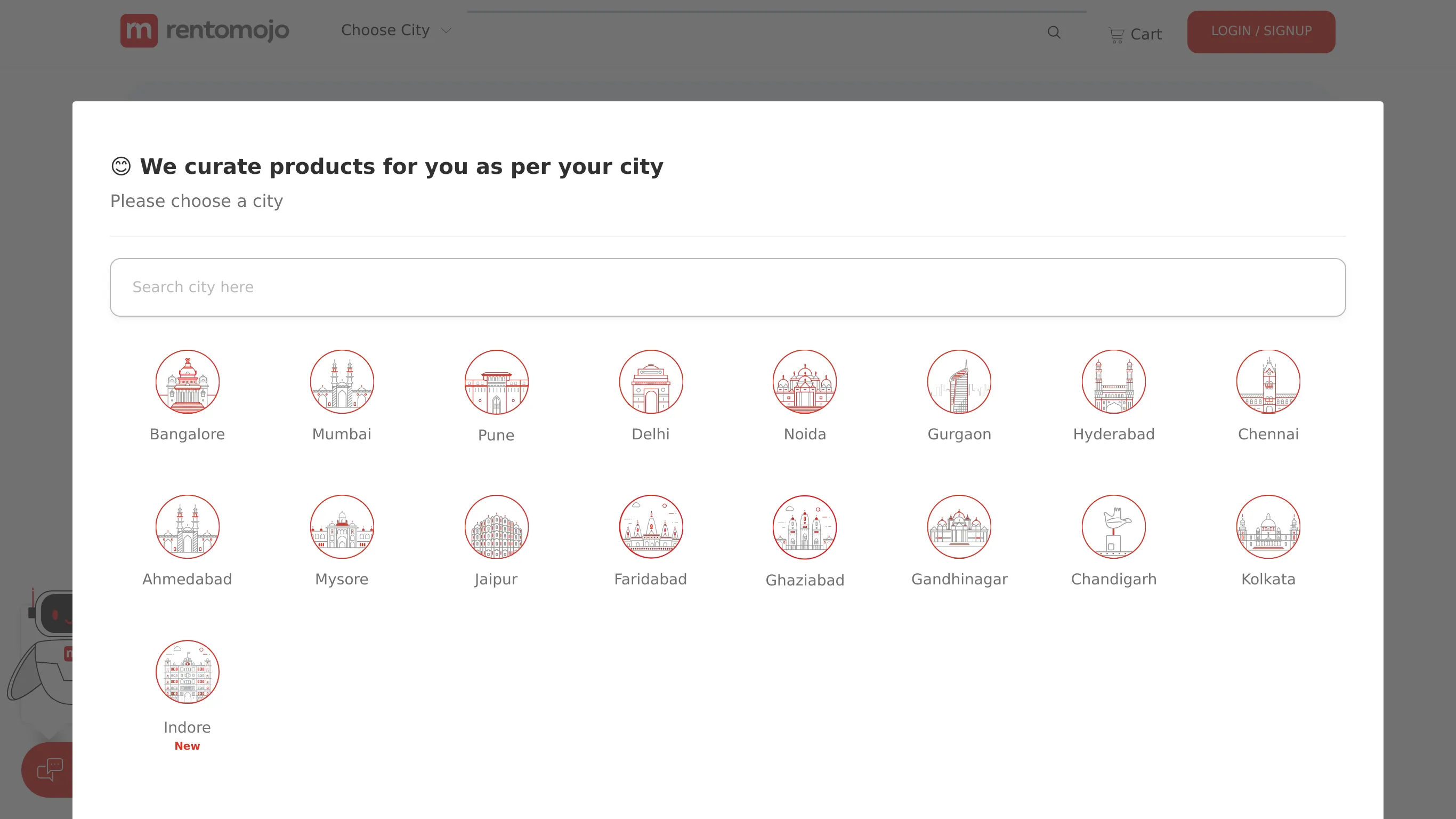The width and height of the screenshot is (1456, 819).
Task: Focus the Search city here field
Action: [727, 287]
